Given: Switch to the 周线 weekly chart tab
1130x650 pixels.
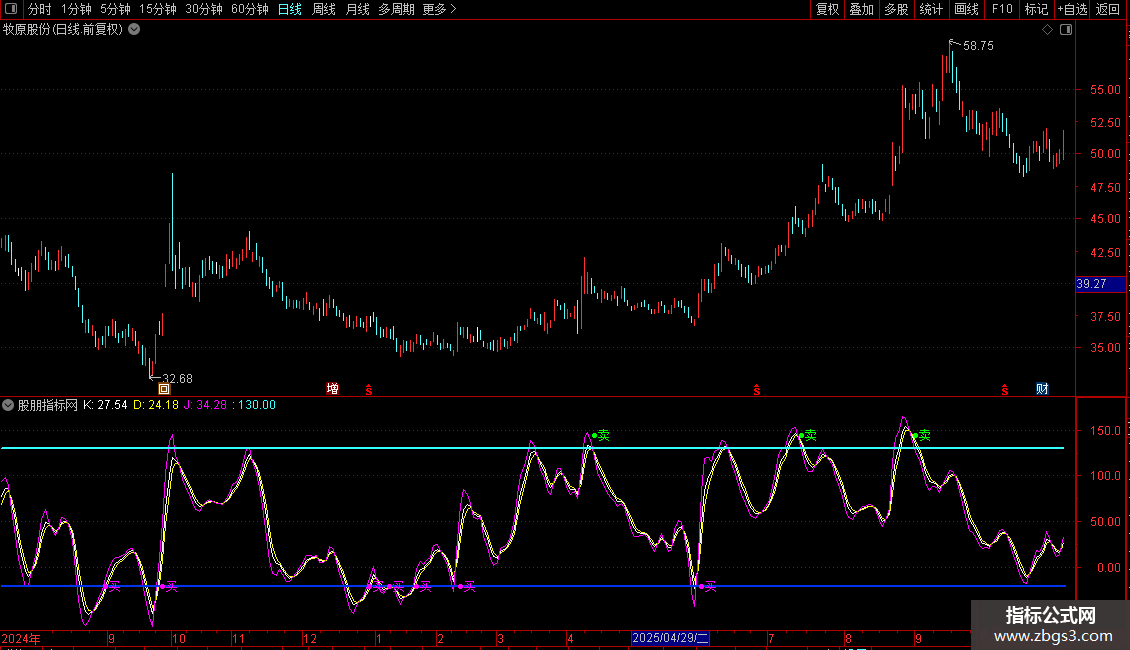Looking at the screenshot, I should (324, 9).
